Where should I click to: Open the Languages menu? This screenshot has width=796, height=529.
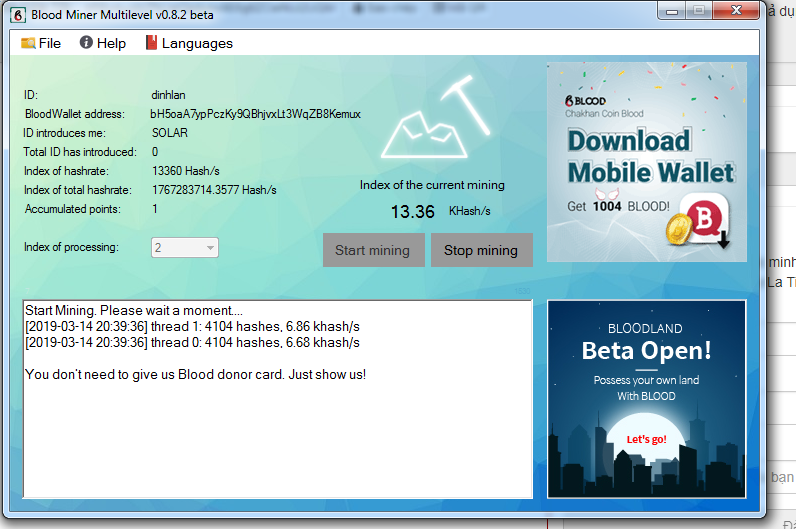click(189, 43)
